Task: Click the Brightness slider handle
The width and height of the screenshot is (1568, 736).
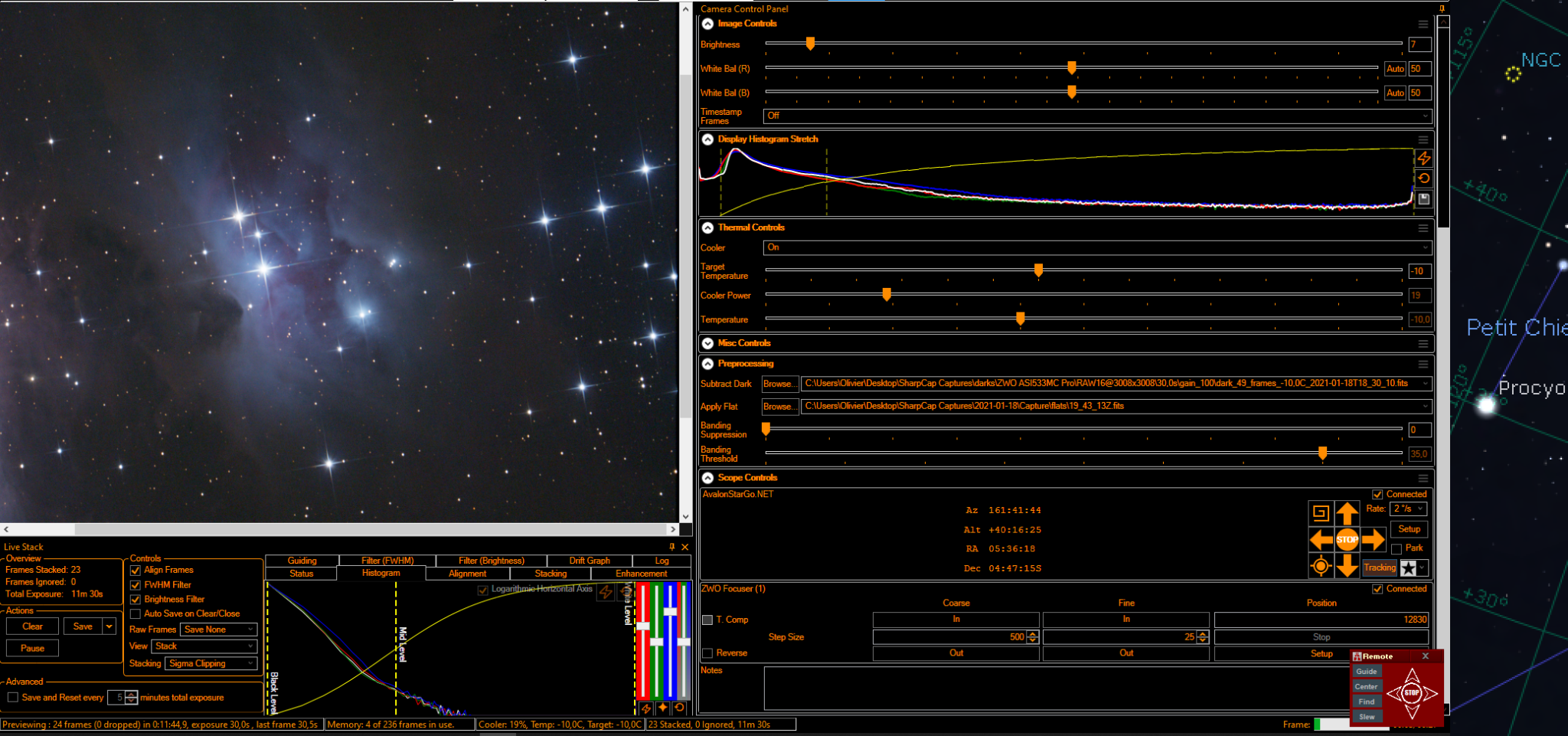Action: click(810, 44)
